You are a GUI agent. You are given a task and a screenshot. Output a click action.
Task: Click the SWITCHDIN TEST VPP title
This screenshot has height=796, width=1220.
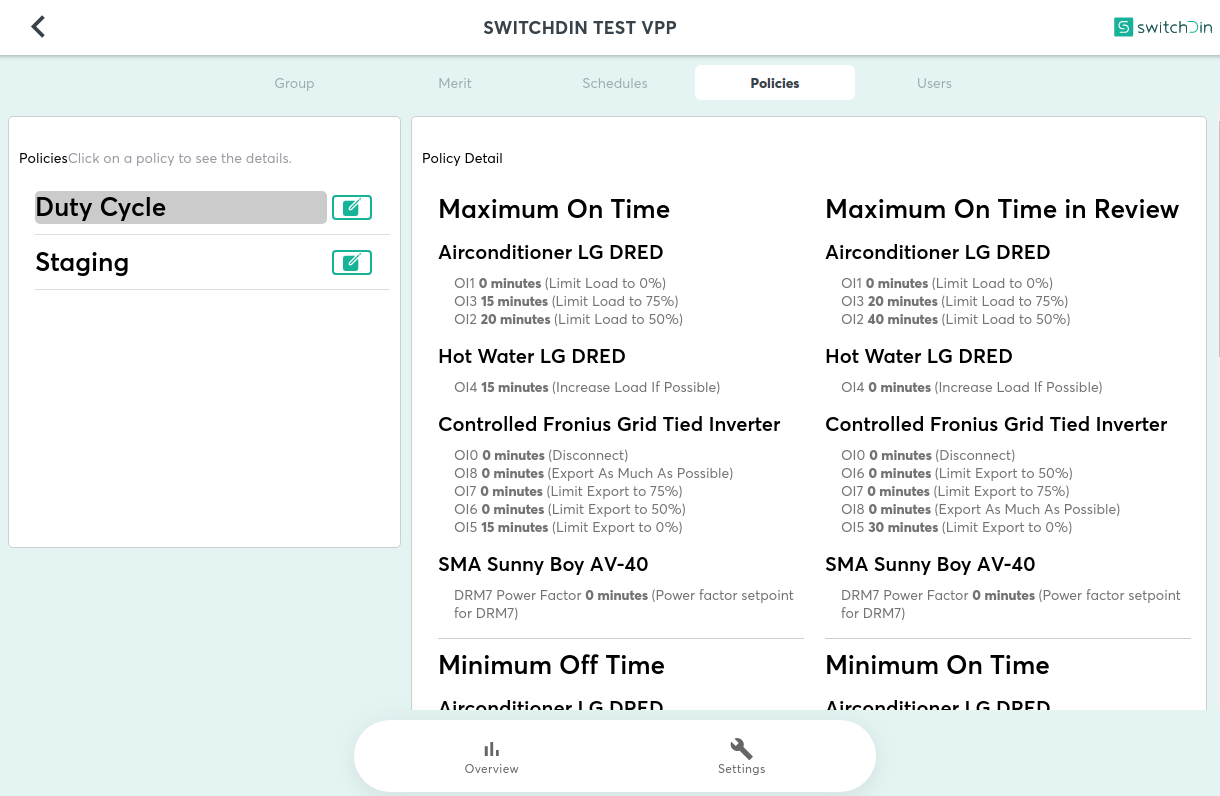click(x=580, y=28)
